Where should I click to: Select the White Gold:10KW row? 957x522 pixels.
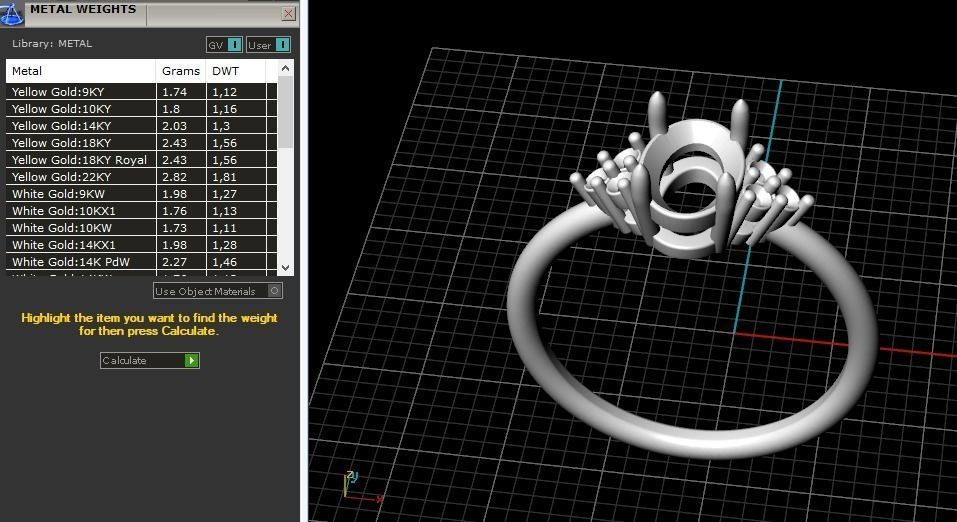141,228
